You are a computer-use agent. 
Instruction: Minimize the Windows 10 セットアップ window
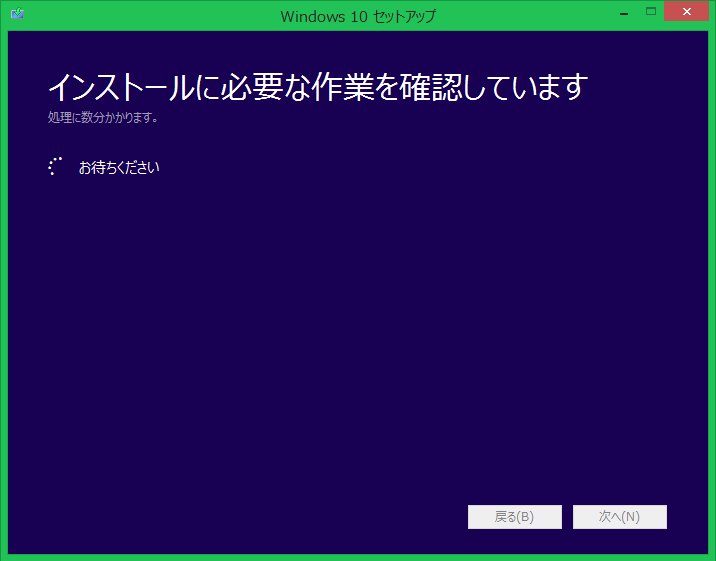(x=624, y=12)
